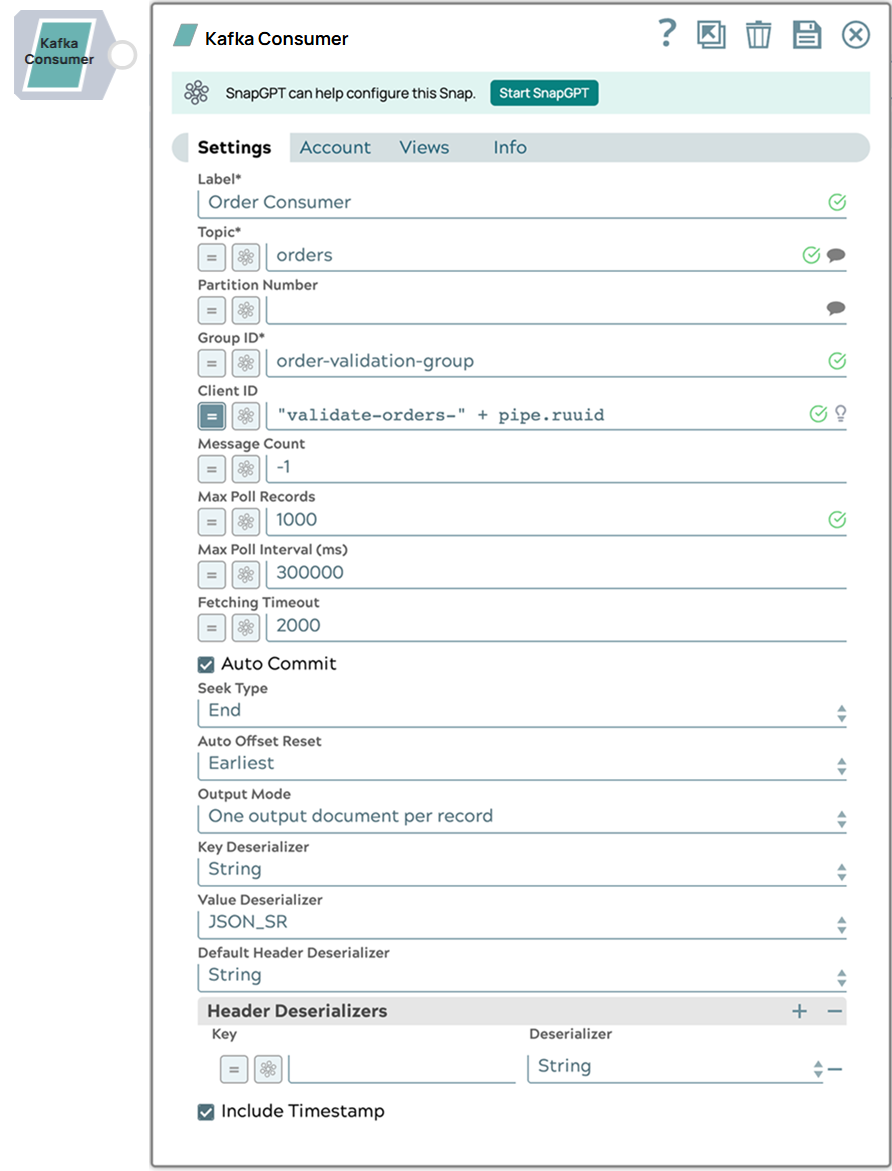Click SnapGPT icon beside Group ID field

click(x=246, y=362)
